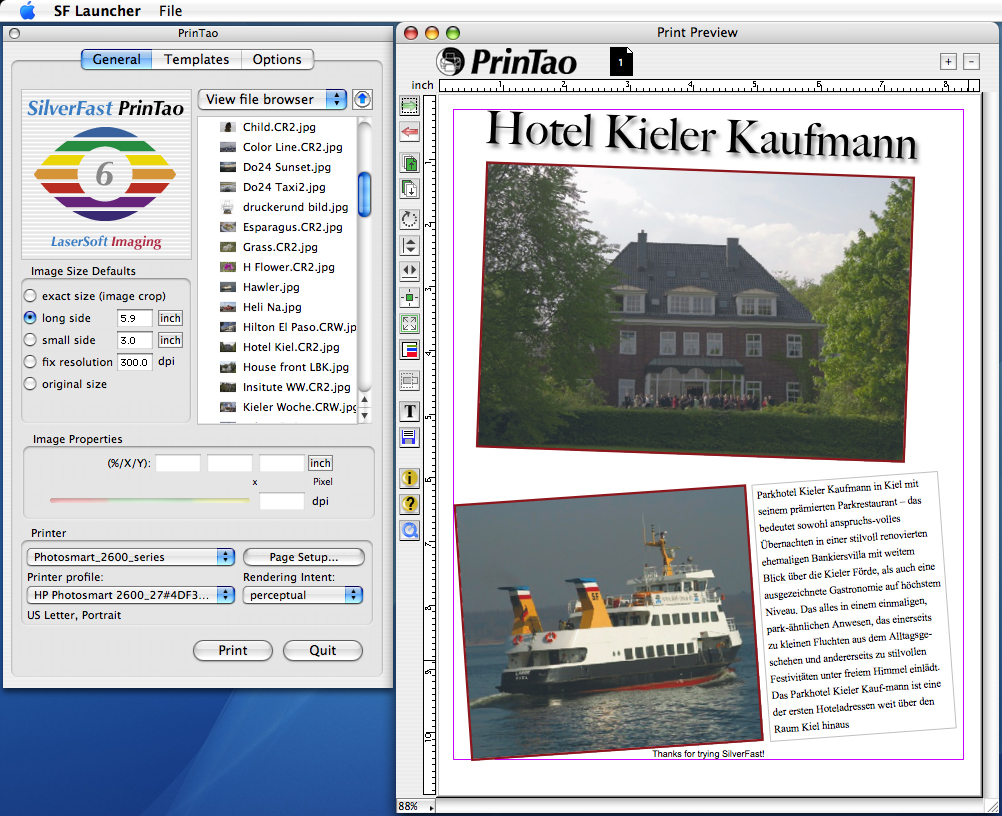
Task: Click the magnifier zoom icon
Action: point(410,530)
